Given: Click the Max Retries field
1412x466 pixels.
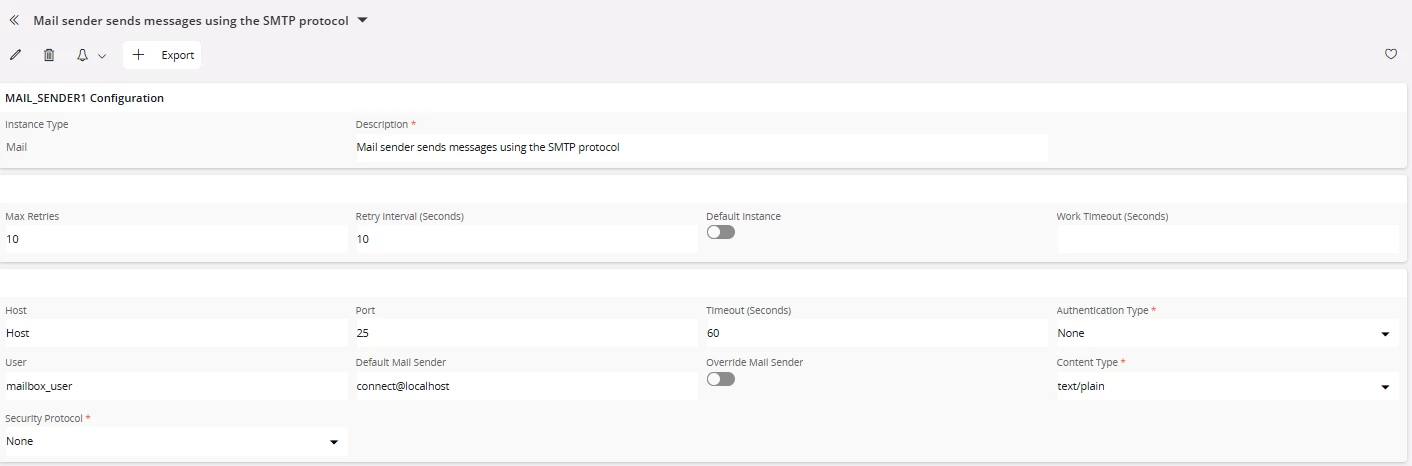Looking at the screenshot, I should [177, 239].
